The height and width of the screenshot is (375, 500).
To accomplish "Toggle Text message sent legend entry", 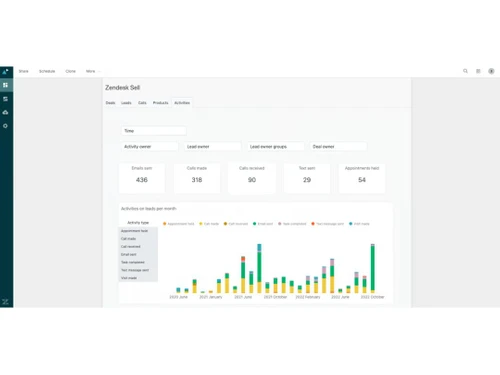I will (328, 224).
